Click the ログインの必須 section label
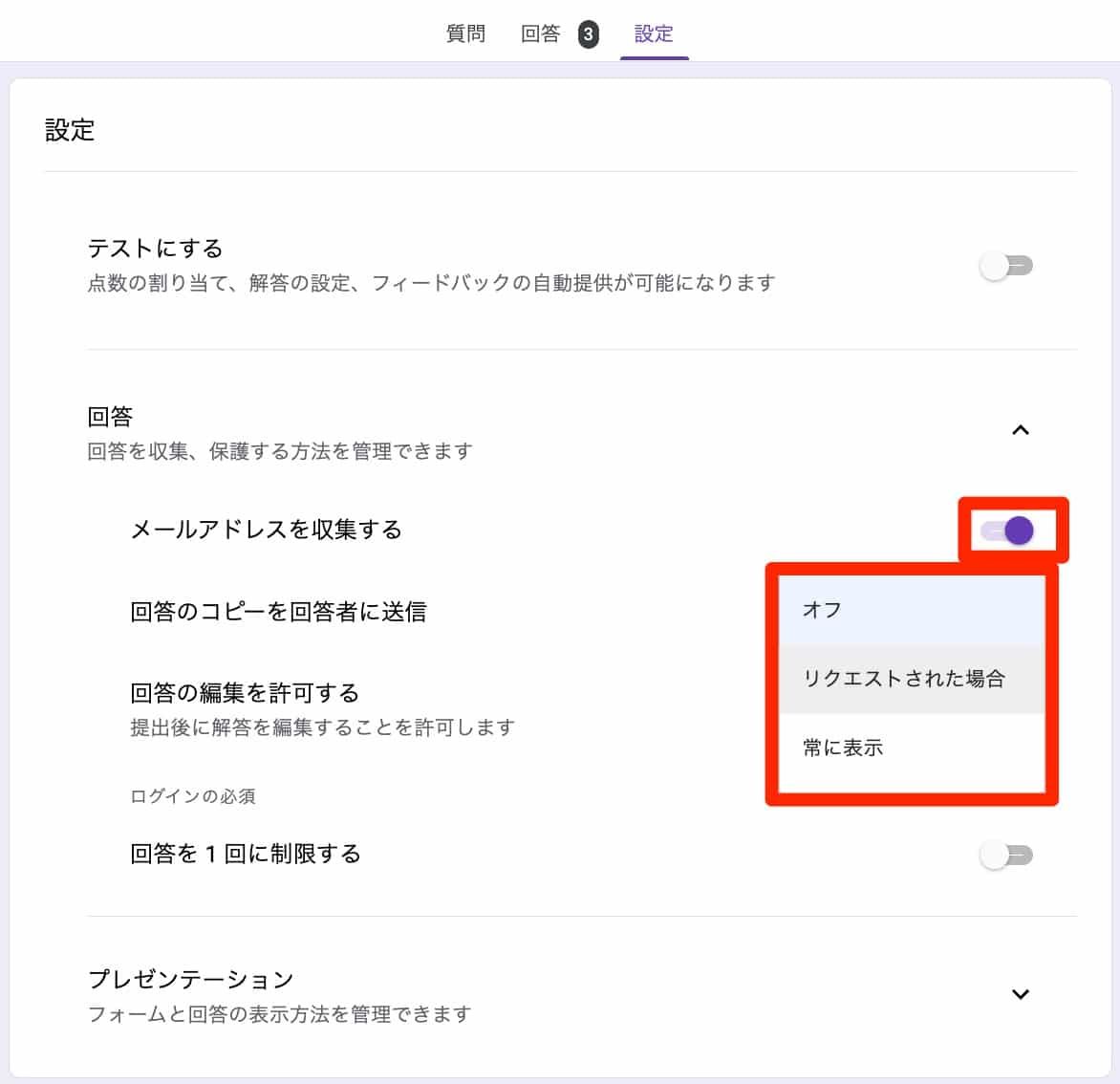Screen dimensions: 1120x1084 click(x=192, y=796)
